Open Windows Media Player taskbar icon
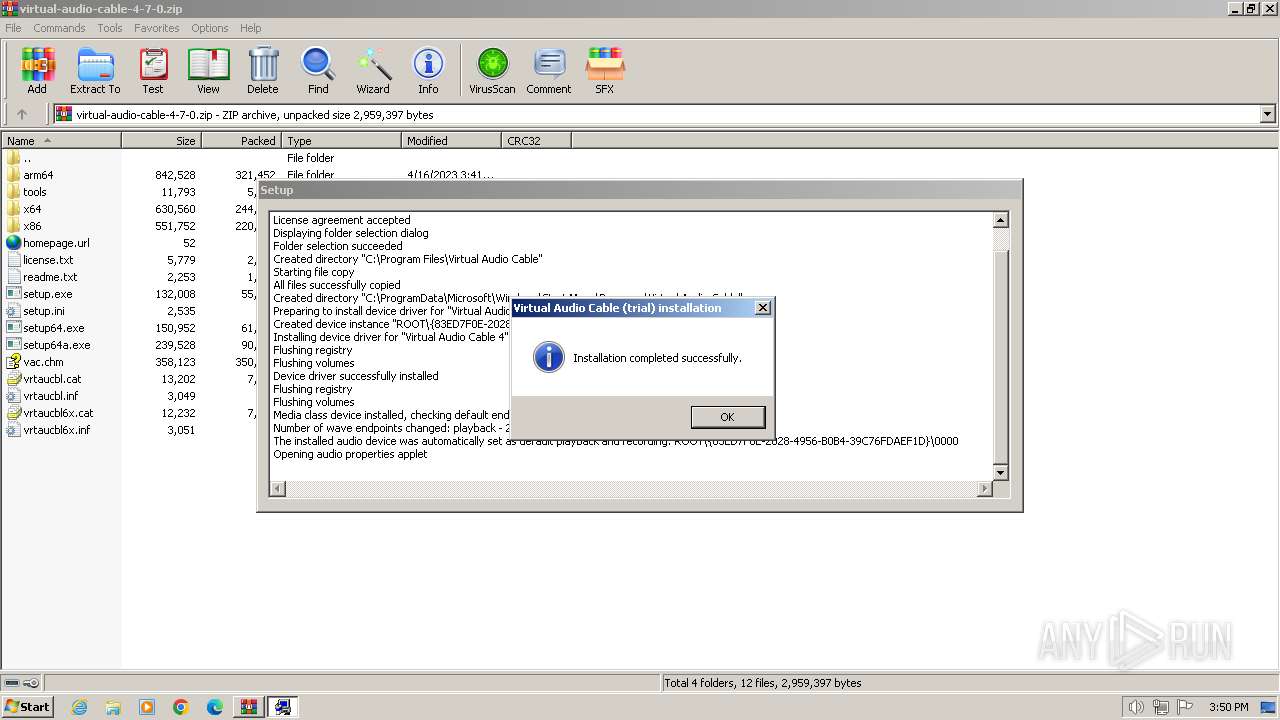This screenshot has height=720, width=1280. pyautogui.click(x=147, y=707)
